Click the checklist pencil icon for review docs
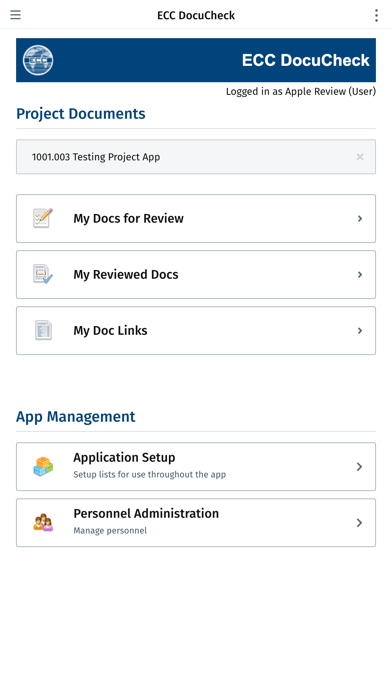 (x=43, y=218)
